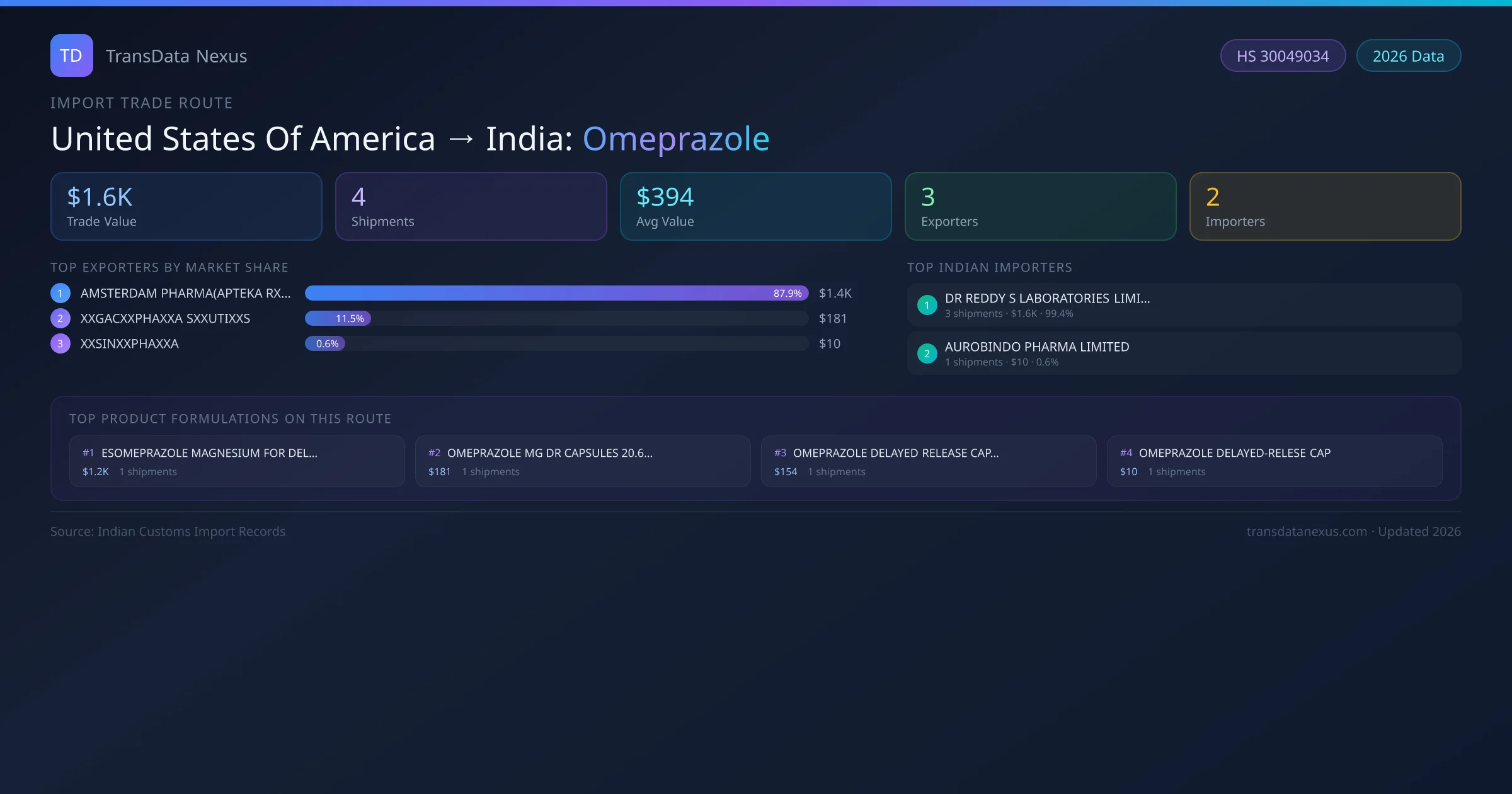Screen dimensions: 1512x794
Task: Toggle the 2026 Data badge
Action: [1408, 55]
